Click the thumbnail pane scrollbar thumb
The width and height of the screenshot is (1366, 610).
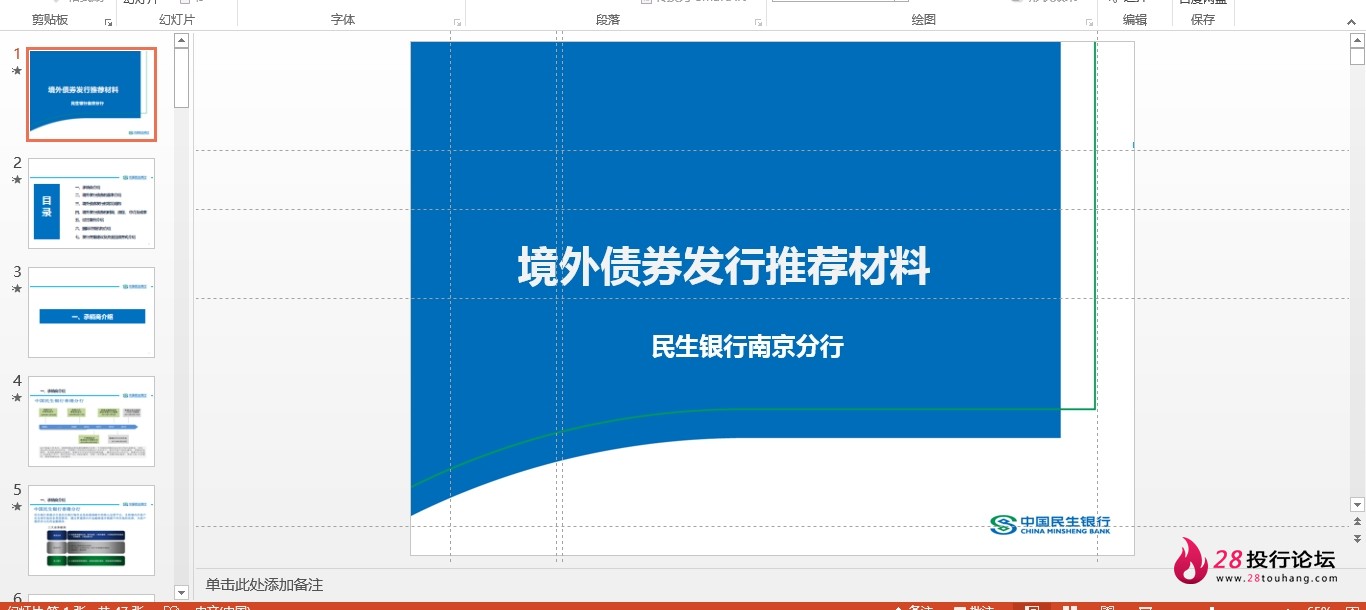(181, 78)
